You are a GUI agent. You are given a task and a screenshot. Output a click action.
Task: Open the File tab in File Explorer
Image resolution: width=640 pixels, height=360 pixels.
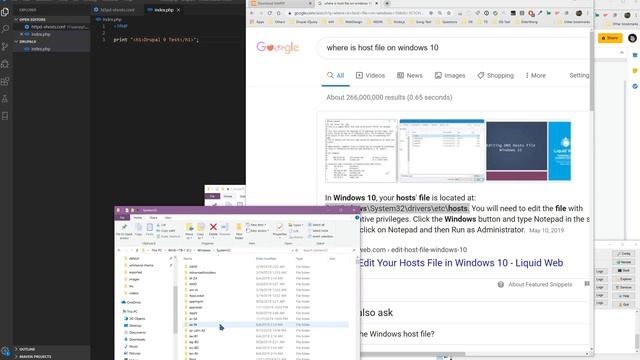point(122,218)
